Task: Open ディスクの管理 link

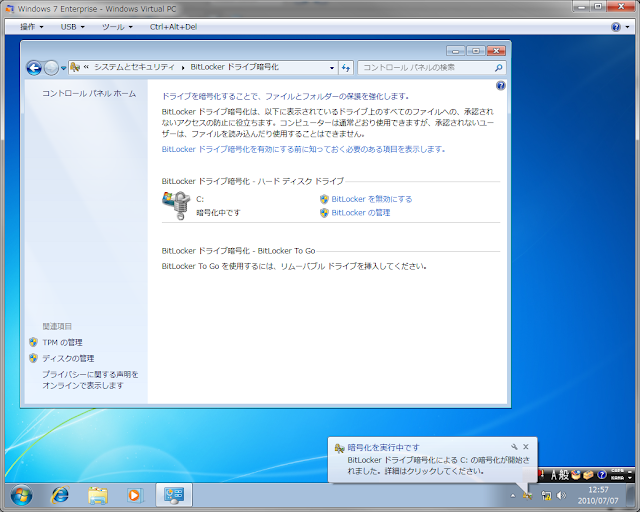Action: click(x=68, y=358)
